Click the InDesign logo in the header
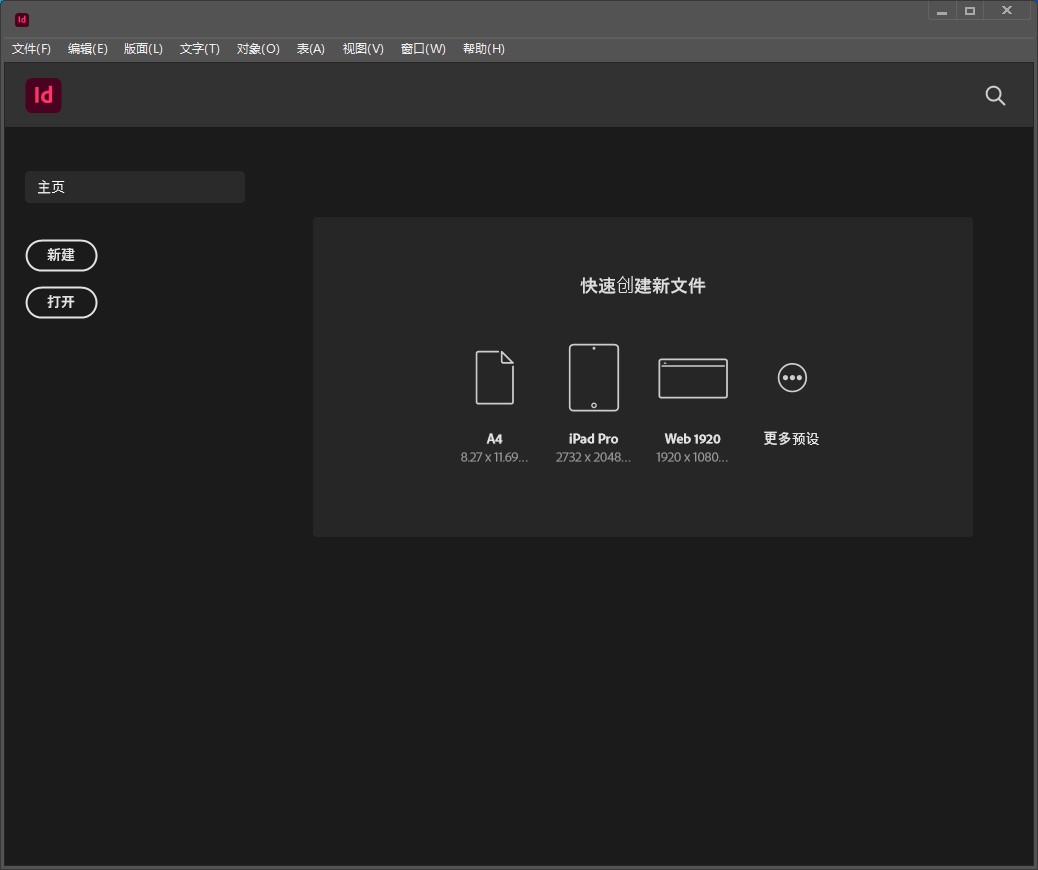This screenshot has height=870, width=1038. (x=44, y=96)
